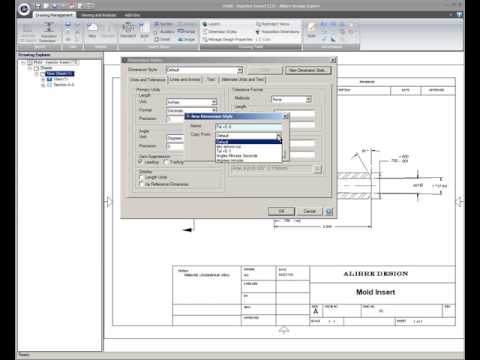Open Dimension Styles from the ribbon
This screenshot has width=480, height=360.
(220, 32)
